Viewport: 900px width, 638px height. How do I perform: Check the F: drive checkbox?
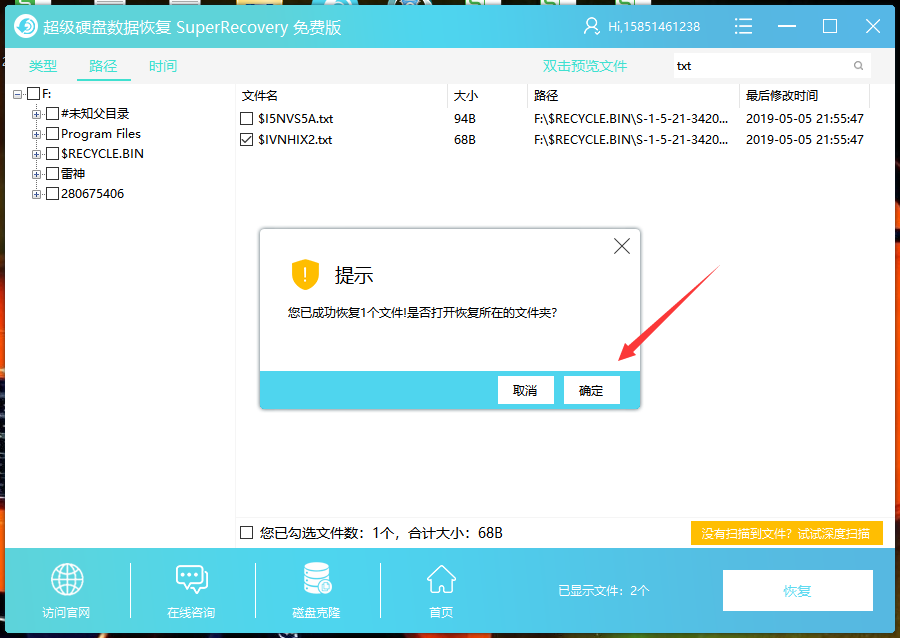33,94
